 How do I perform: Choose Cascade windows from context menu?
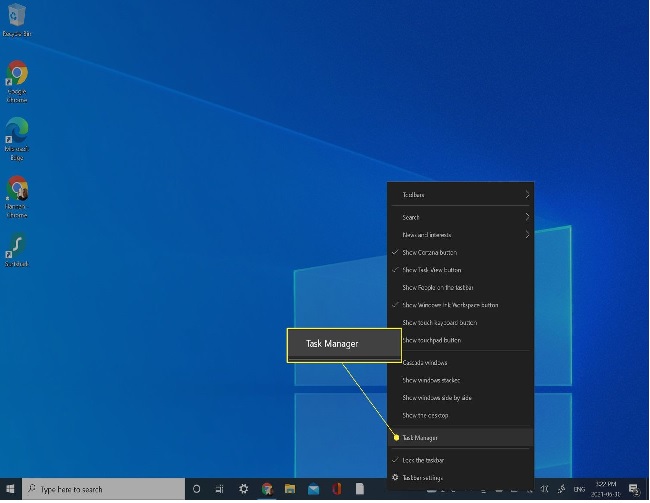pyautogui.click(x=461, y=362)
